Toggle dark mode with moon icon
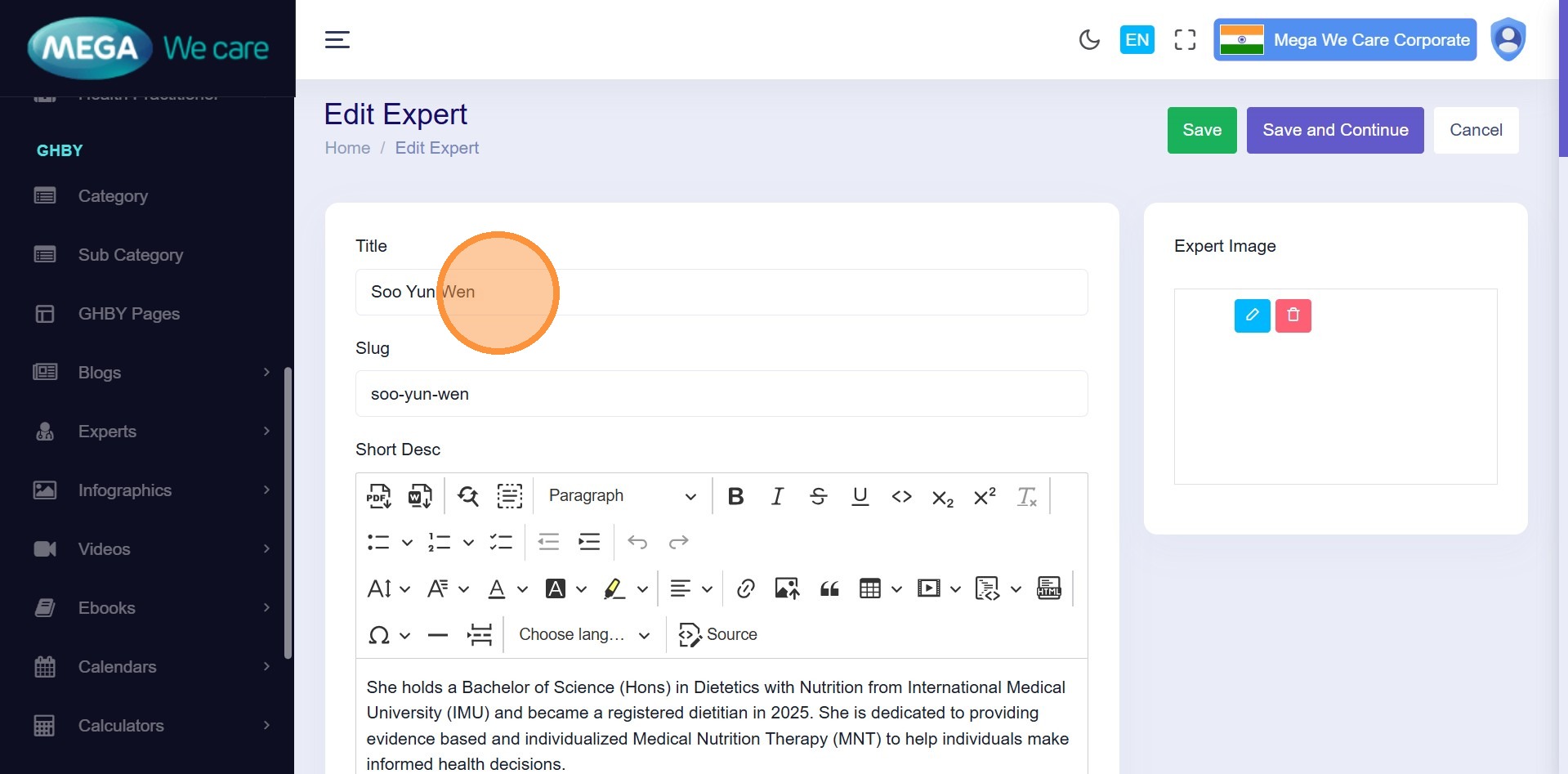This screenshot has height=774, width=1568. [1089, 40]
